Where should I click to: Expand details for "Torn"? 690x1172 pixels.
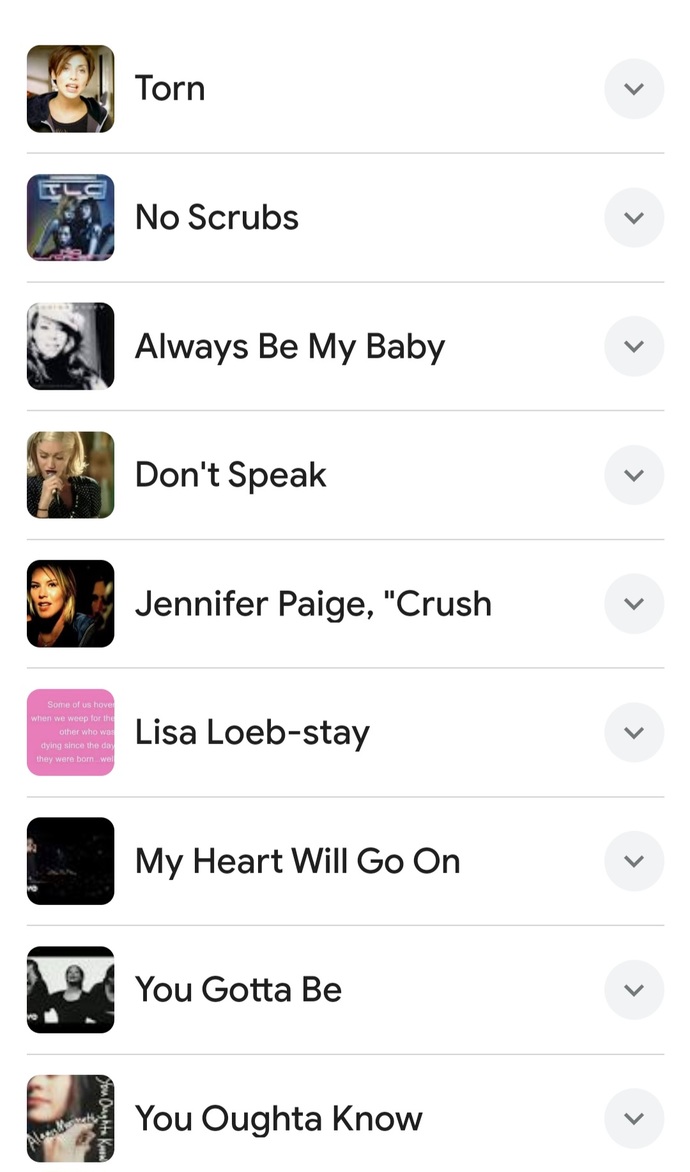pyautogui.click(x=634, y=89)
